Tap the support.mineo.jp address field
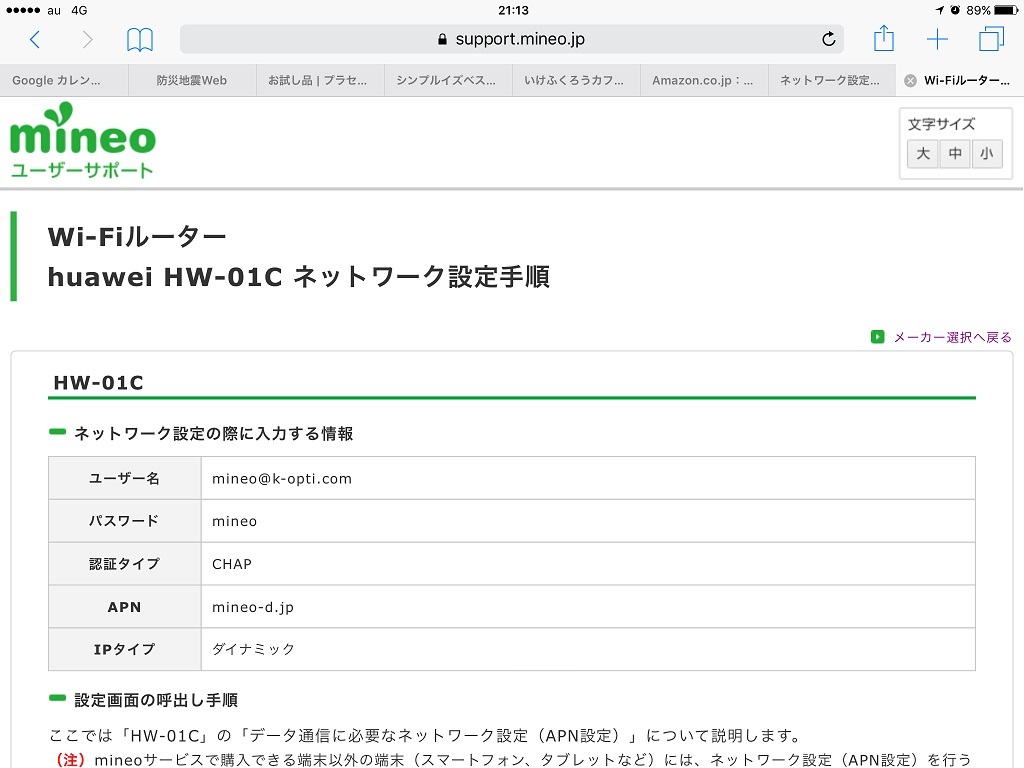 (x=511, y=39)
